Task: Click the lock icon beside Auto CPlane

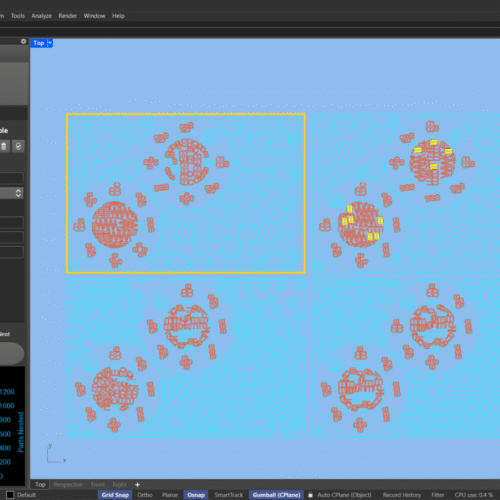Action: pos(310,495)
